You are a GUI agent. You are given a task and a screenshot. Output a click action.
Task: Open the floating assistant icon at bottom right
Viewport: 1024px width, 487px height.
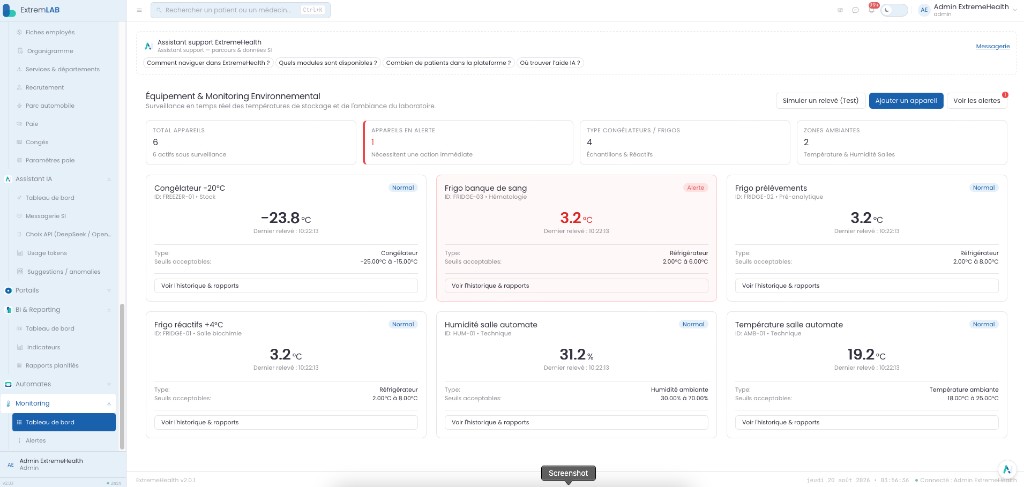1006,469
